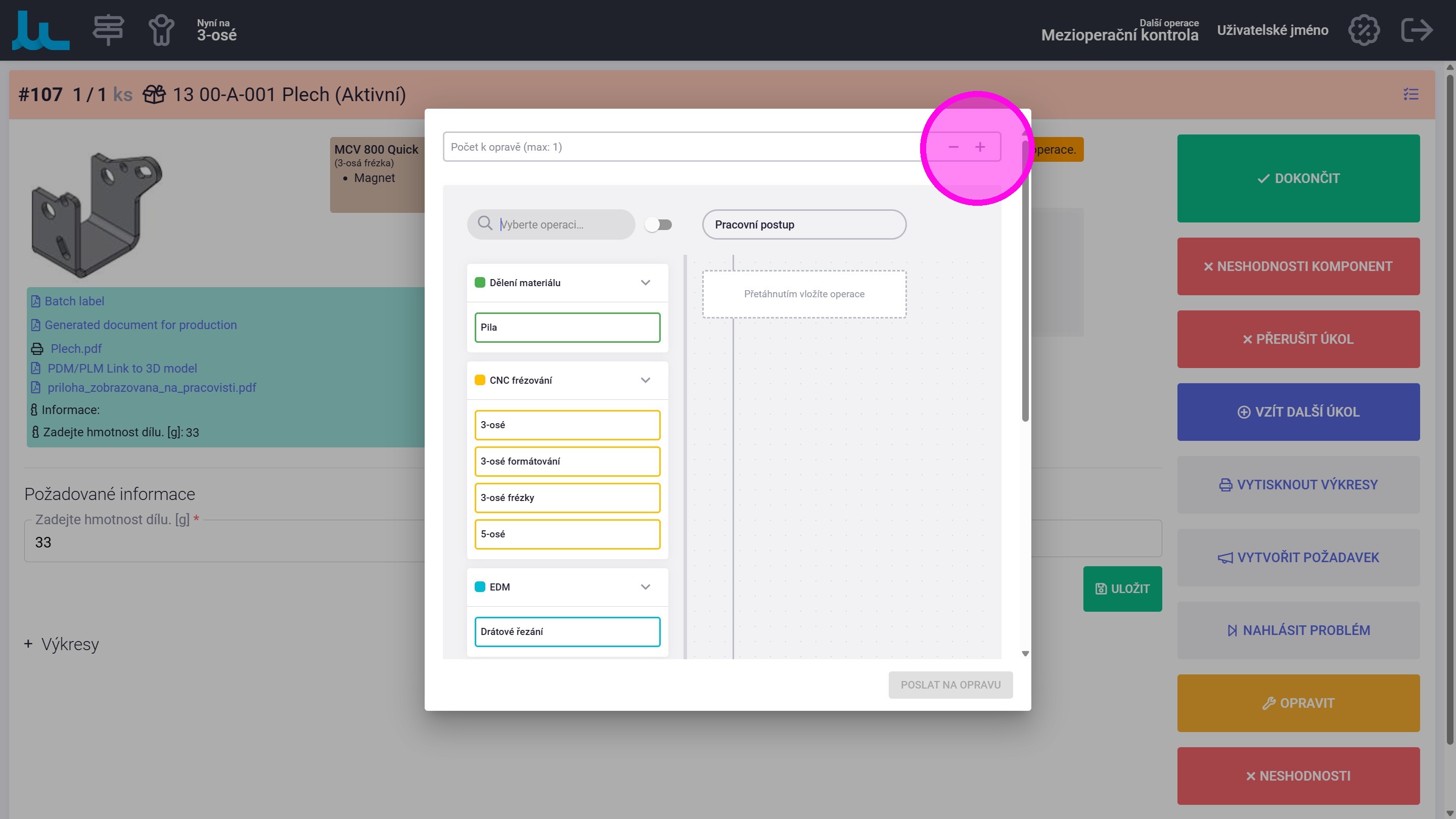
Task: Open the Batch label link
Action: coord(74,301)
